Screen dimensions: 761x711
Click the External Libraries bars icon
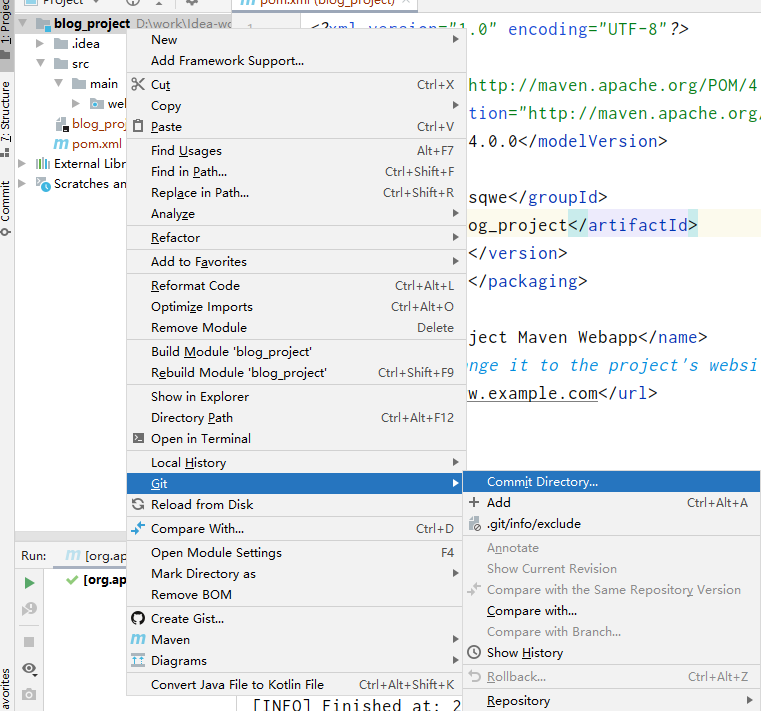43,164
